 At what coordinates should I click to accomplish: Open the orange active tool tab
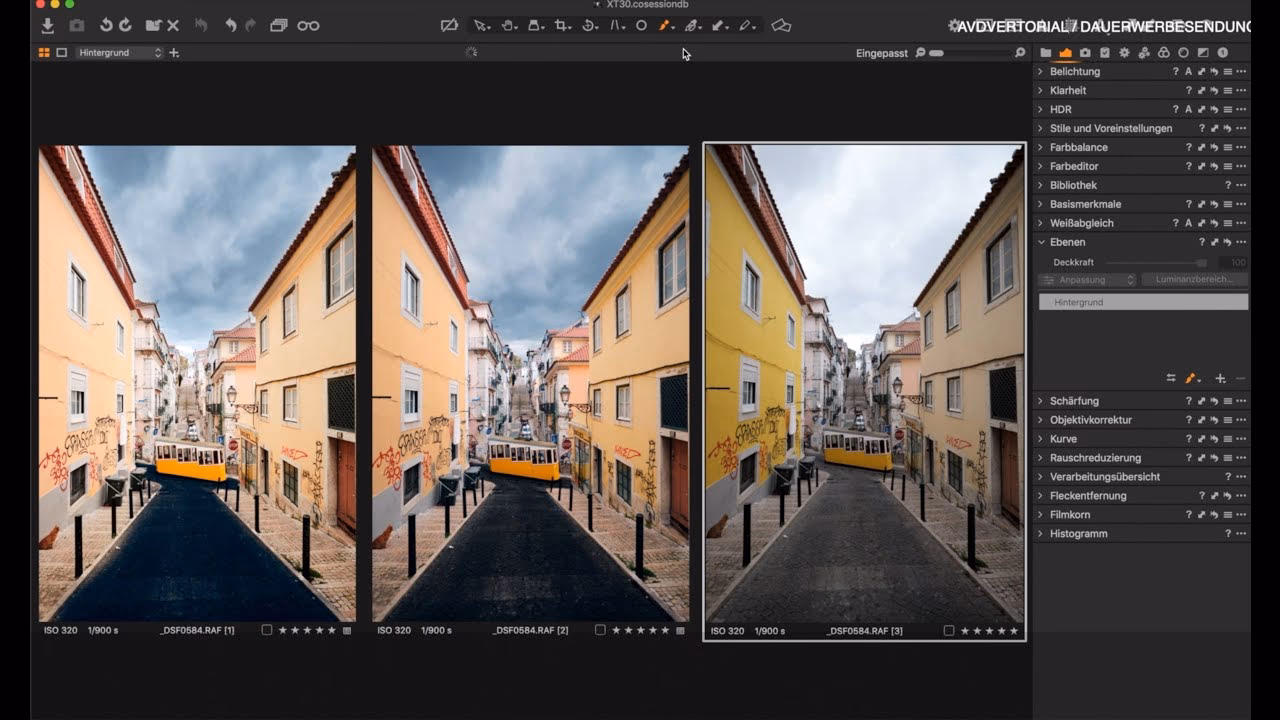[x=1065, y=53]
